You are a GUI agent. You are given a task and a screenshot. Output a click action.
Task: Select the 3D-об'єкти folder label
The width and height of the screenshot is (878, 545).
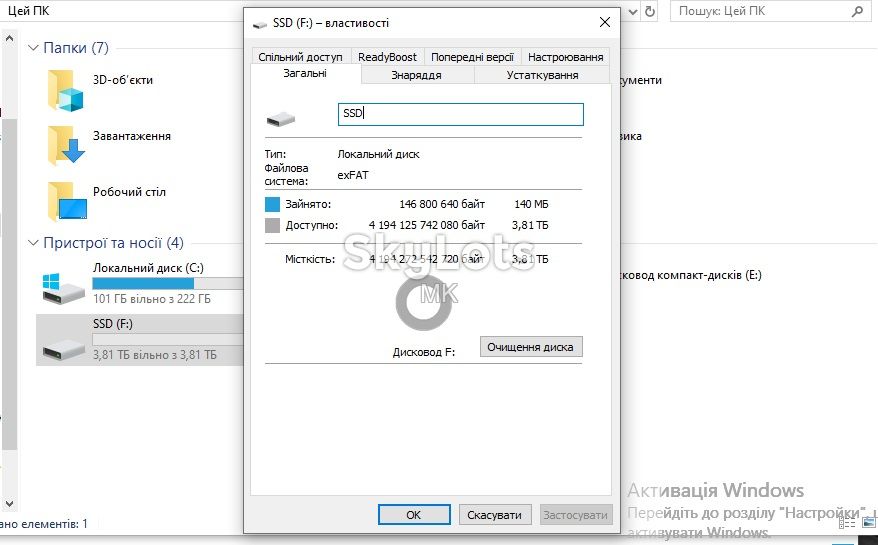pyautogui.click(x=123, y=80)
